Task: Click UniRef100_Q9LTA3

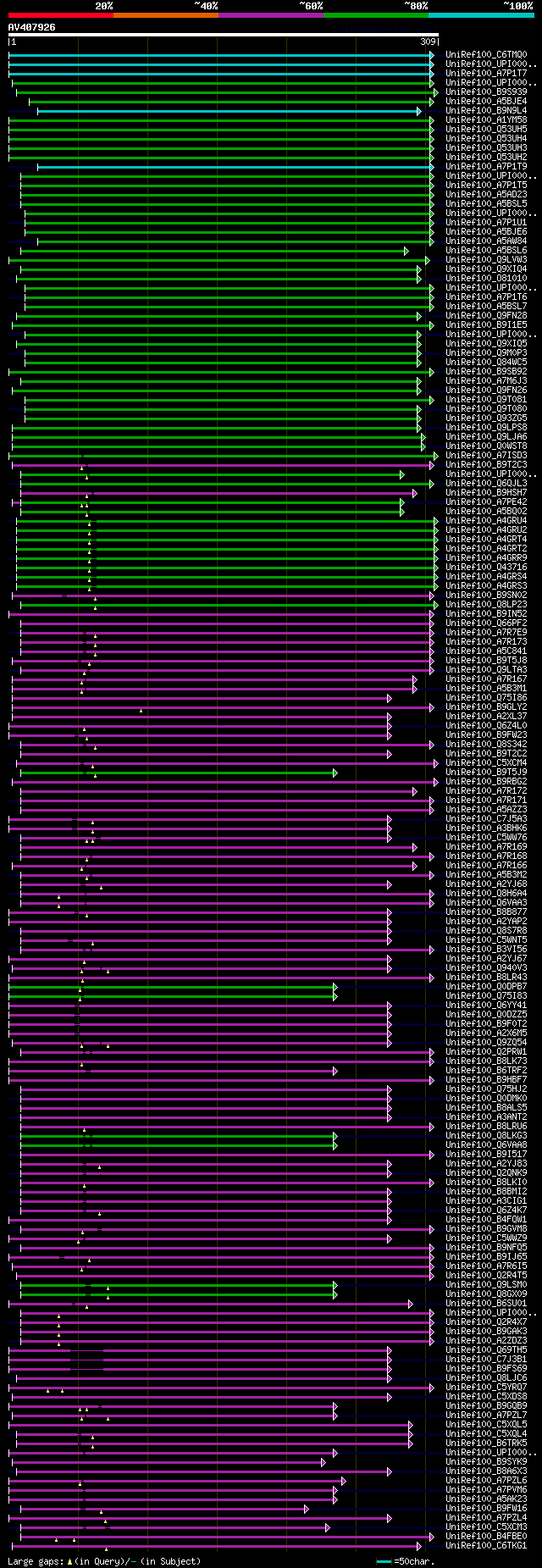Action: pyautogui.click(x=486, y=670)
